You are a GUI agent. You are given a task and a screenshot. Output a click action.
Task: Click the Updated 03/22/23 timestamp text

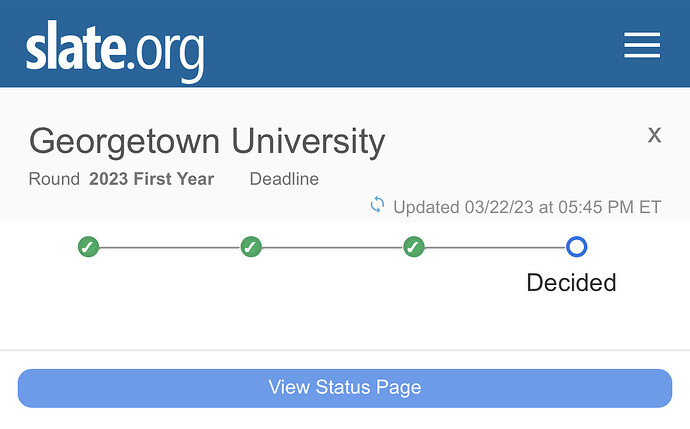(x=527, y=207)
